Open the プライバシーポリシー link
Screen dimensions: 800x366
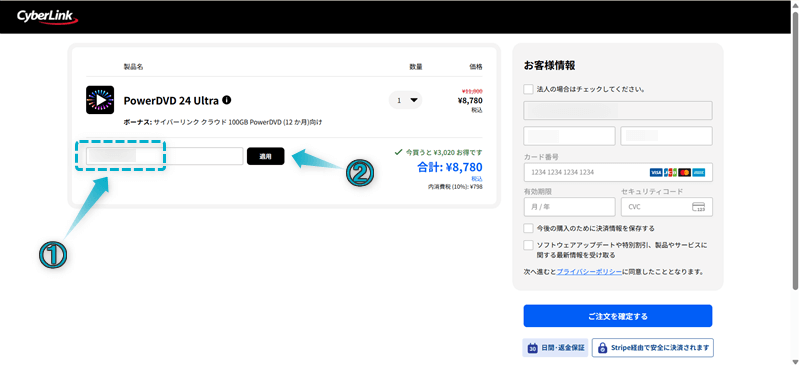tap(589, 272)
